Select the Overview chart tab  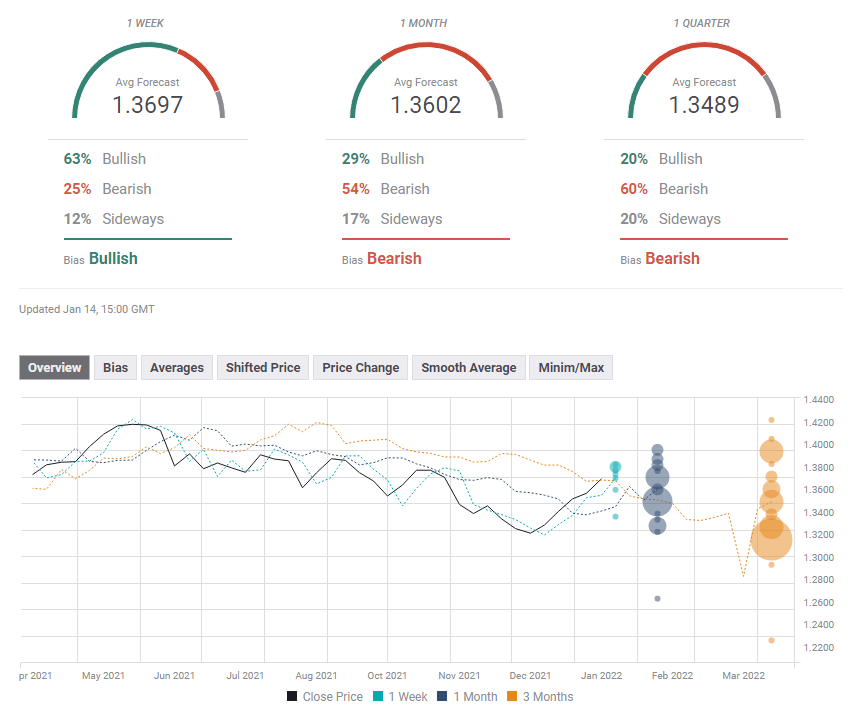[55, 368]
